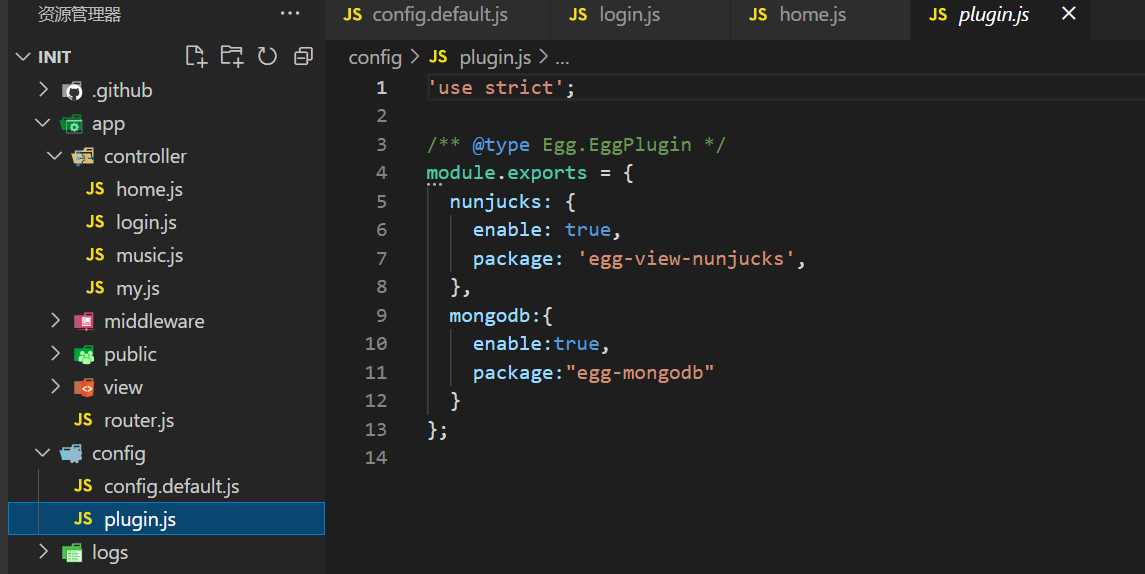Click the 'use strict' string on line 1
The image size is (1145, 574).
496,88
